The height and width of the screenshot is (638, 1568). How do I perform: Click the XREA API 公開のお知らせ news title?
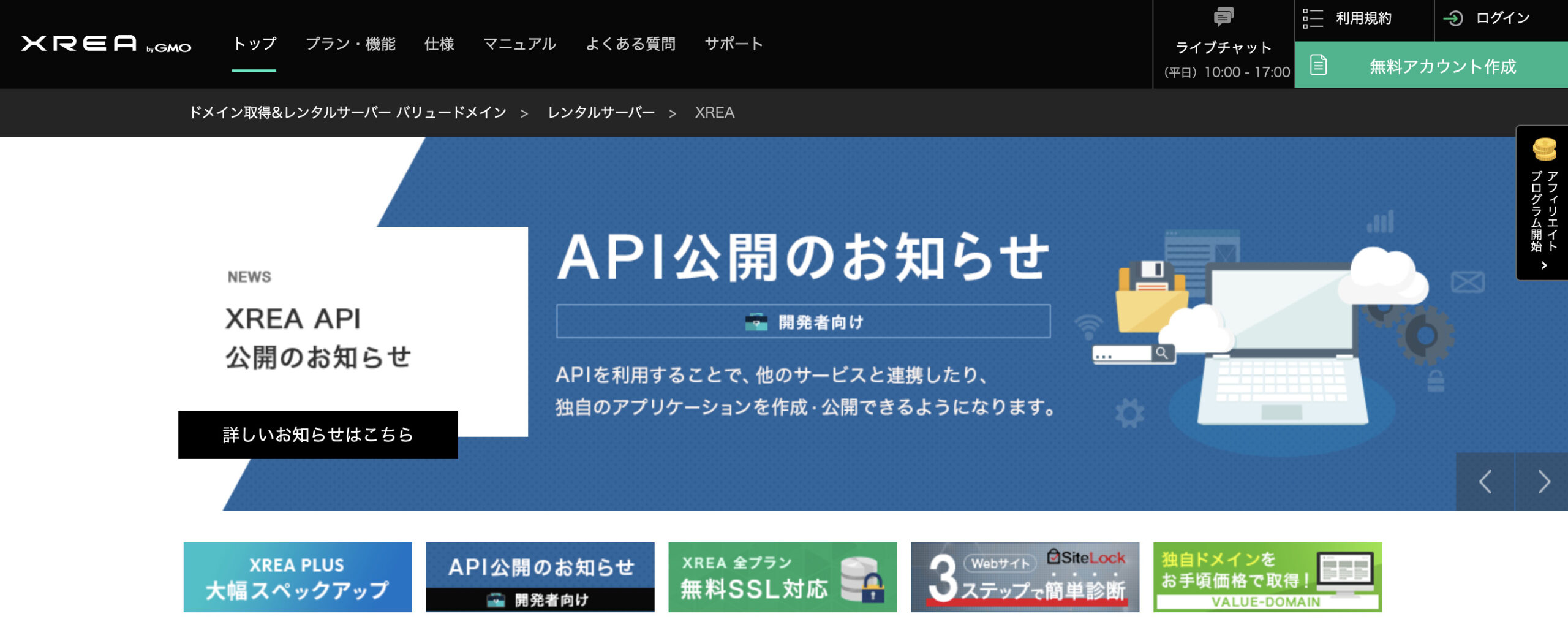pos(317,338)
